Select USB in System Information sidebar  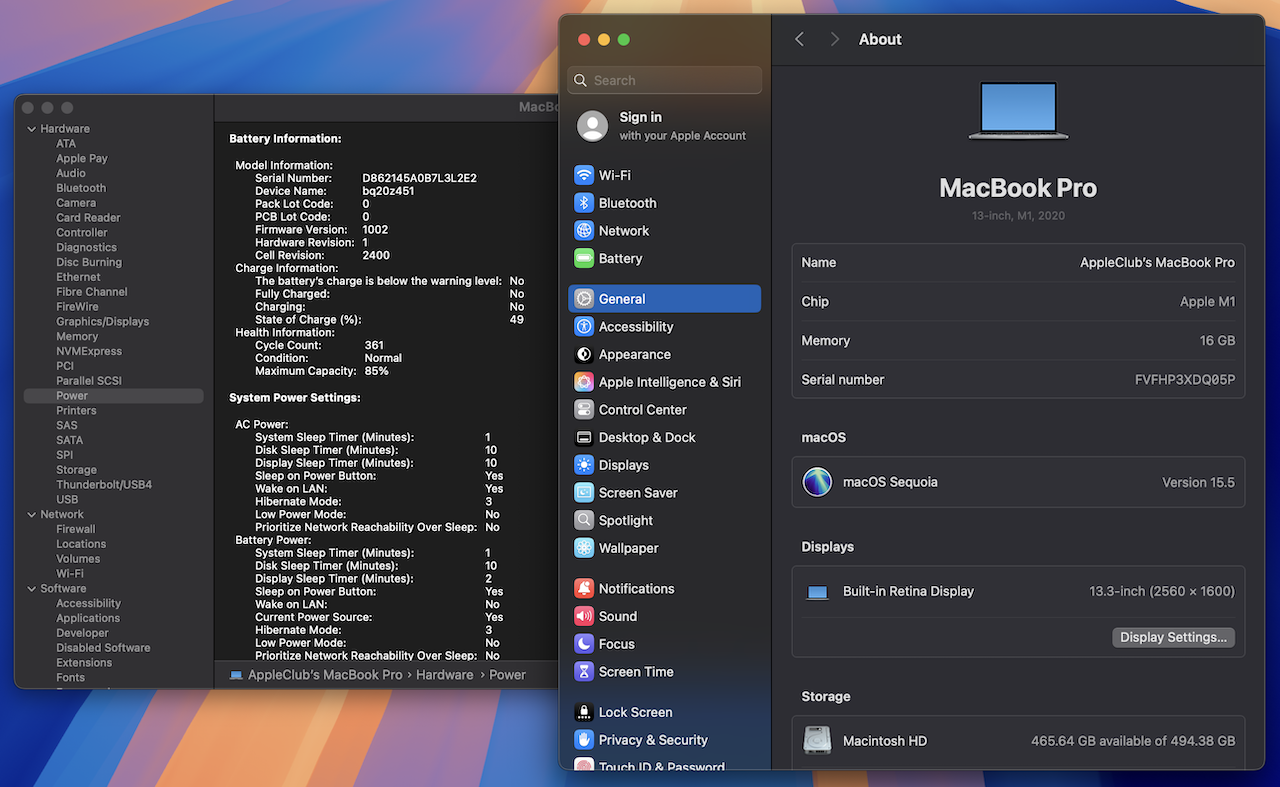tap(67, 500)
